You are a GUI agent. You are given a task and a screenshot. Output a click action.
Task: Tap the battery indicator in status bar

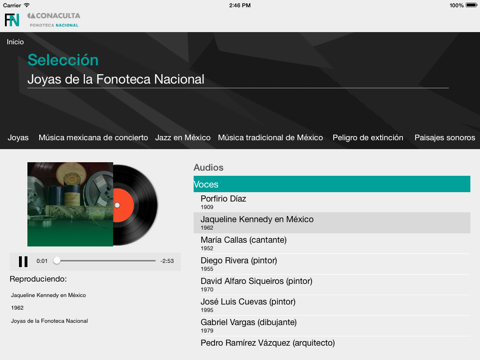(x=472, y=5)
